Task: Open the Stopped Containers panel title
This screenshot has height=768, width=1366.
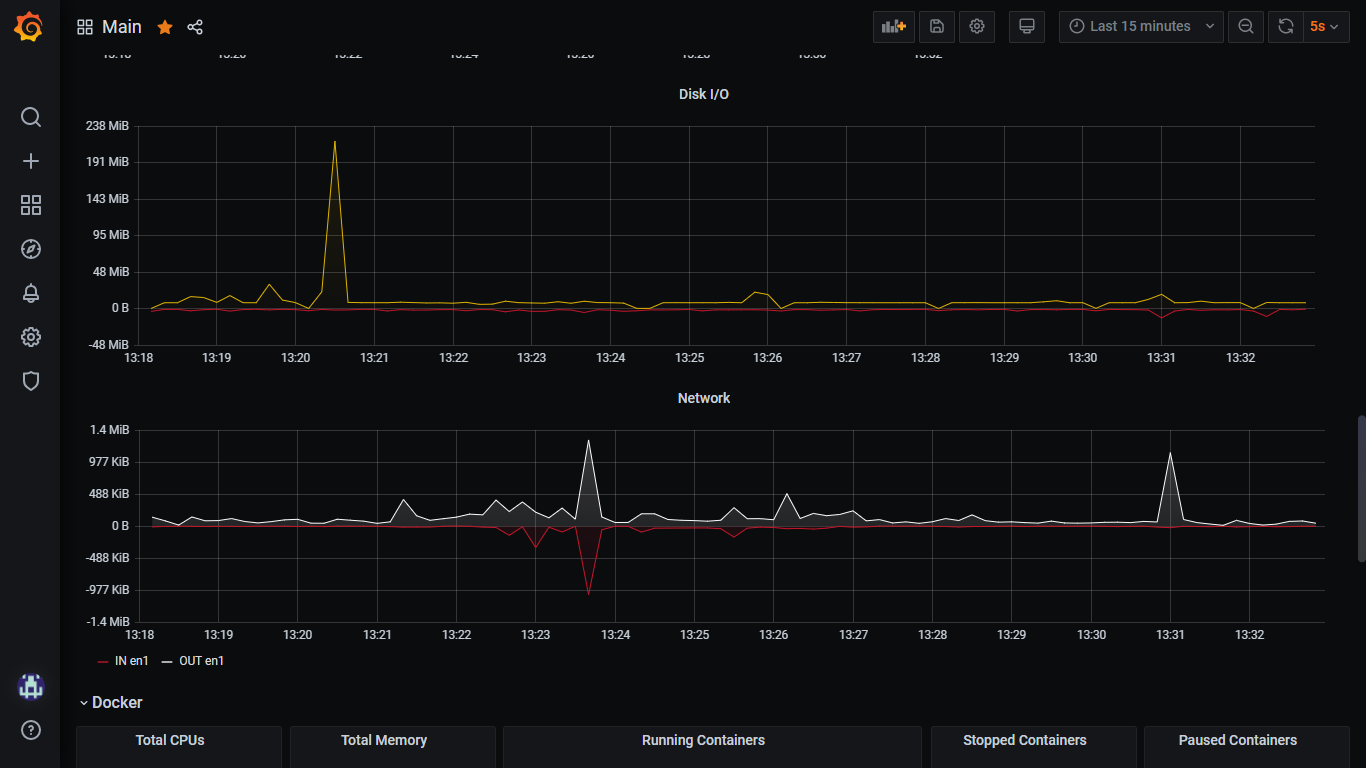Action: click(x=1024, y=740)
